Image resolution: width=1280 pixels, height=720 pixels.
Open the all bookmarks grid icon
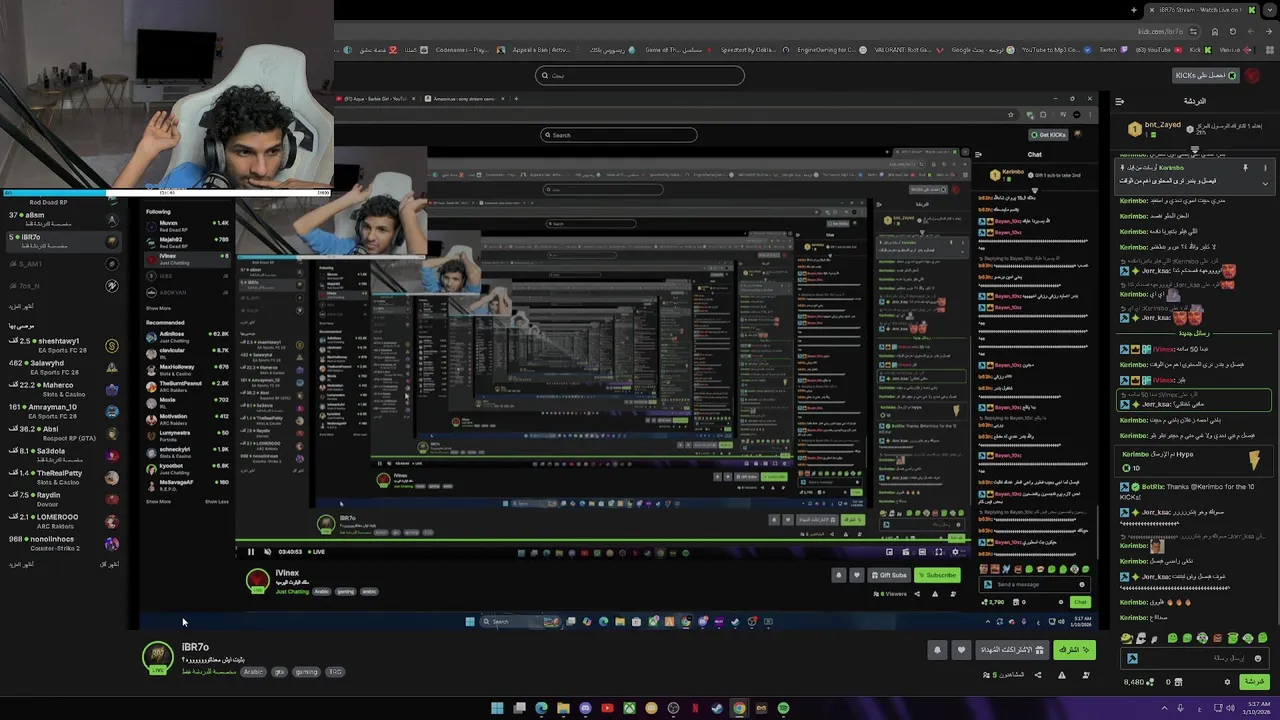click(x=1270, y=50)
